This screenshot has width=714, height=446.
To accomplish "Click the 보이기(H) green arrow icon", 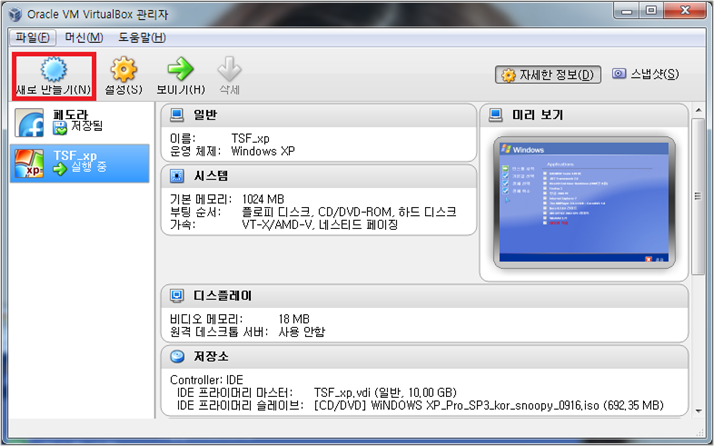I will coord(180,69).
